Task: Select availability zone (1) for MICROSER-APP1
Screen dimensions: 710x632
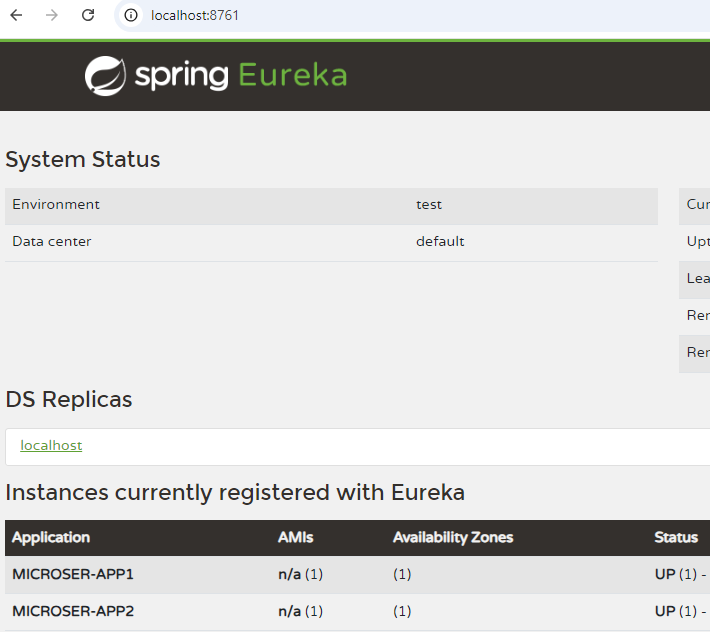Action: coord(402,574)
